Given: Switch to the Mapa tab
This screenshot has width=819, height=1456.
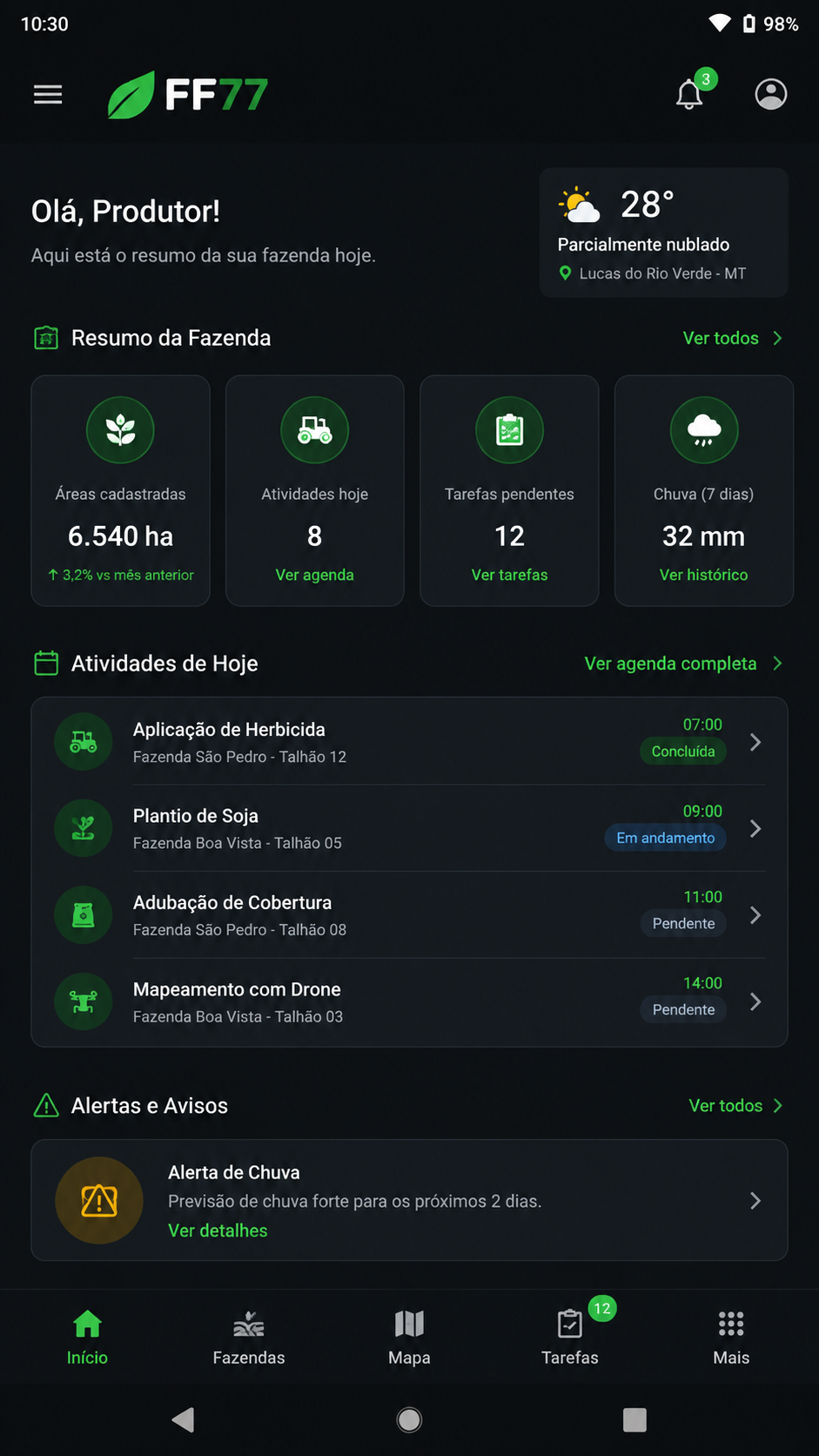Looking at the screenshot, I should (409, 1338).
